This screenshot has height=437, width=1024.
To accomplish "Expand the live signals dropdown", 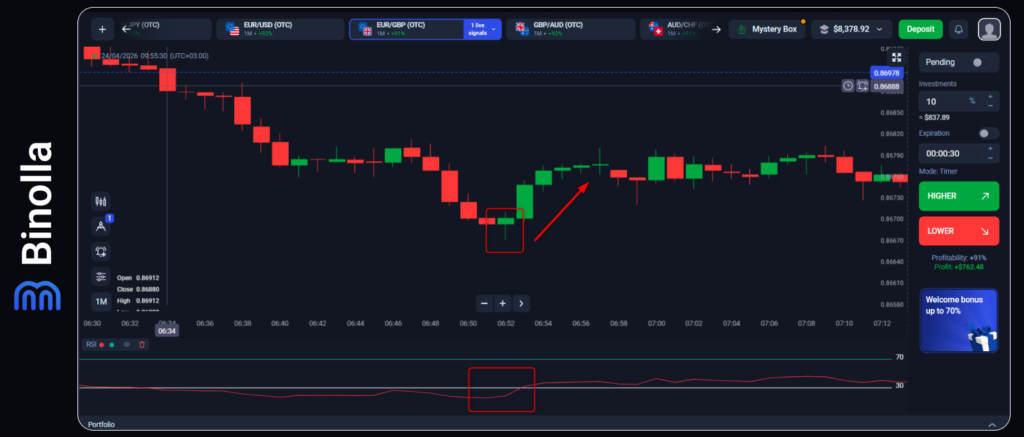I will point(483,29).
